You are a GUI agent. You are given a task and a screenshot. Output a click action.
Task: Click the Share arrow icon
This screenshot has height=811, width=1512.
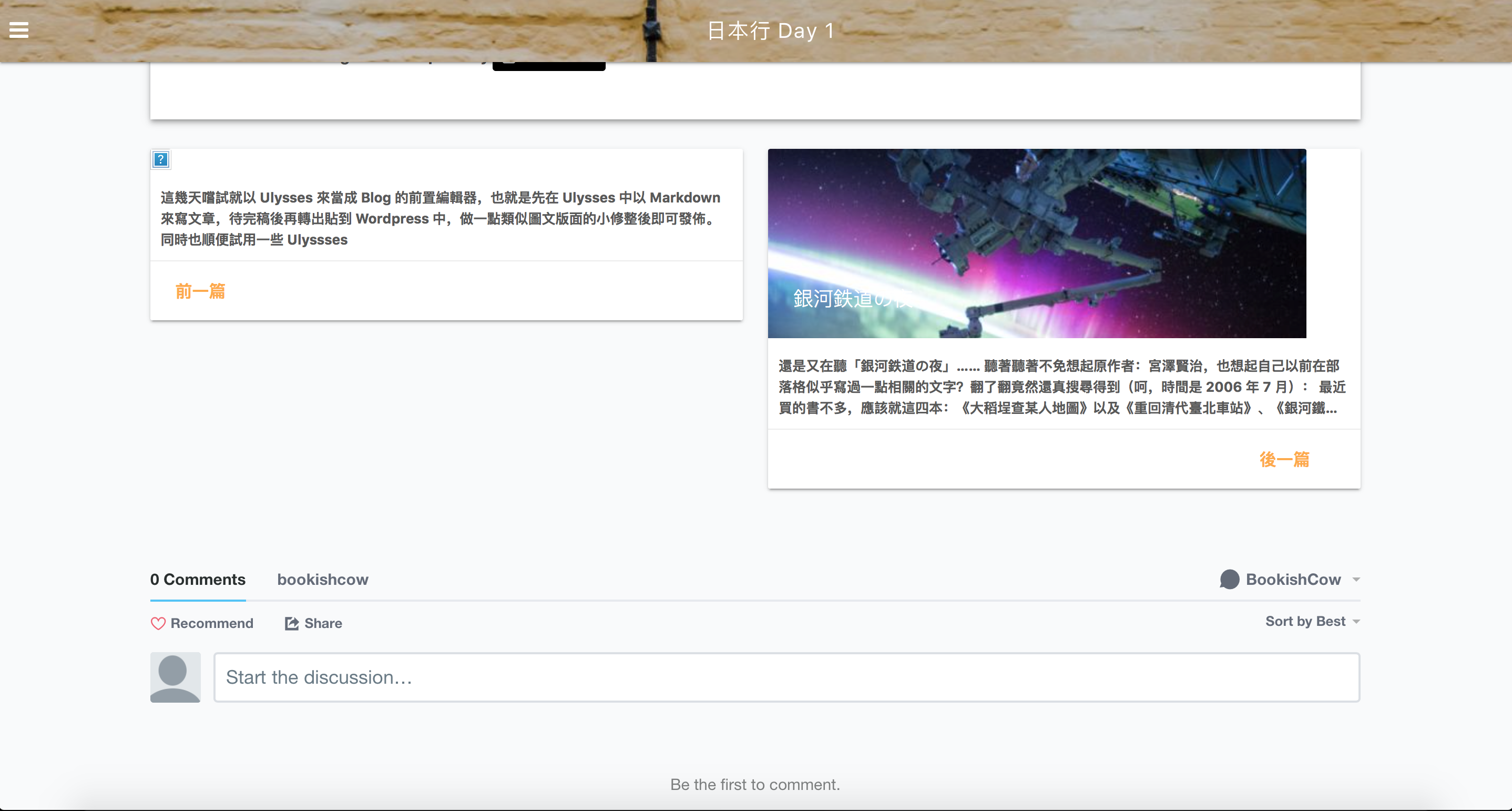tap(291, 624)
